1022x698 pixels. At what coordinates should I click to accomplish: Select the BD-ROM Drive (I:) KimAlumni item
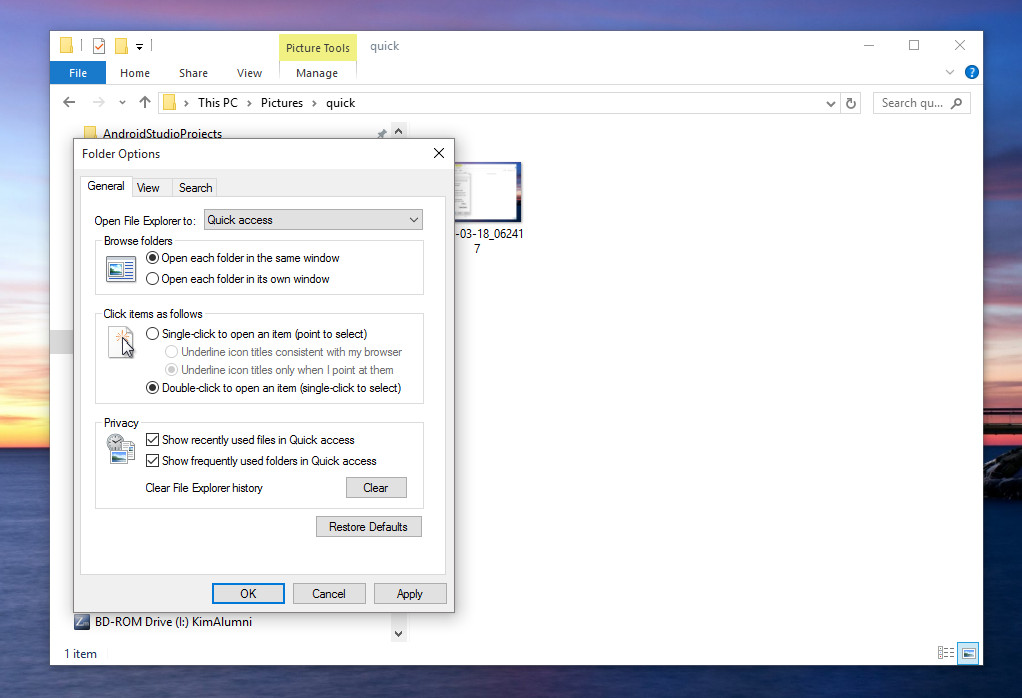coord(173,622)
